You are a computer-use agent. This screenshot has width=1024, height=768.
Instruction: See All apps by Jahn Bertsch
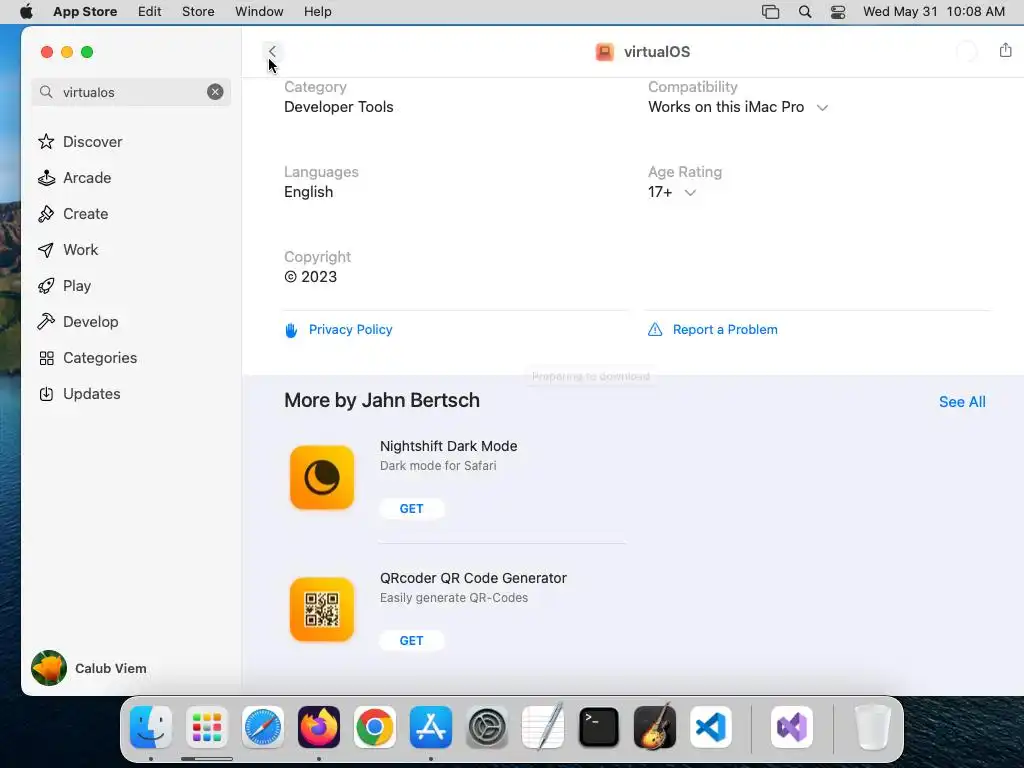[962, 402]
